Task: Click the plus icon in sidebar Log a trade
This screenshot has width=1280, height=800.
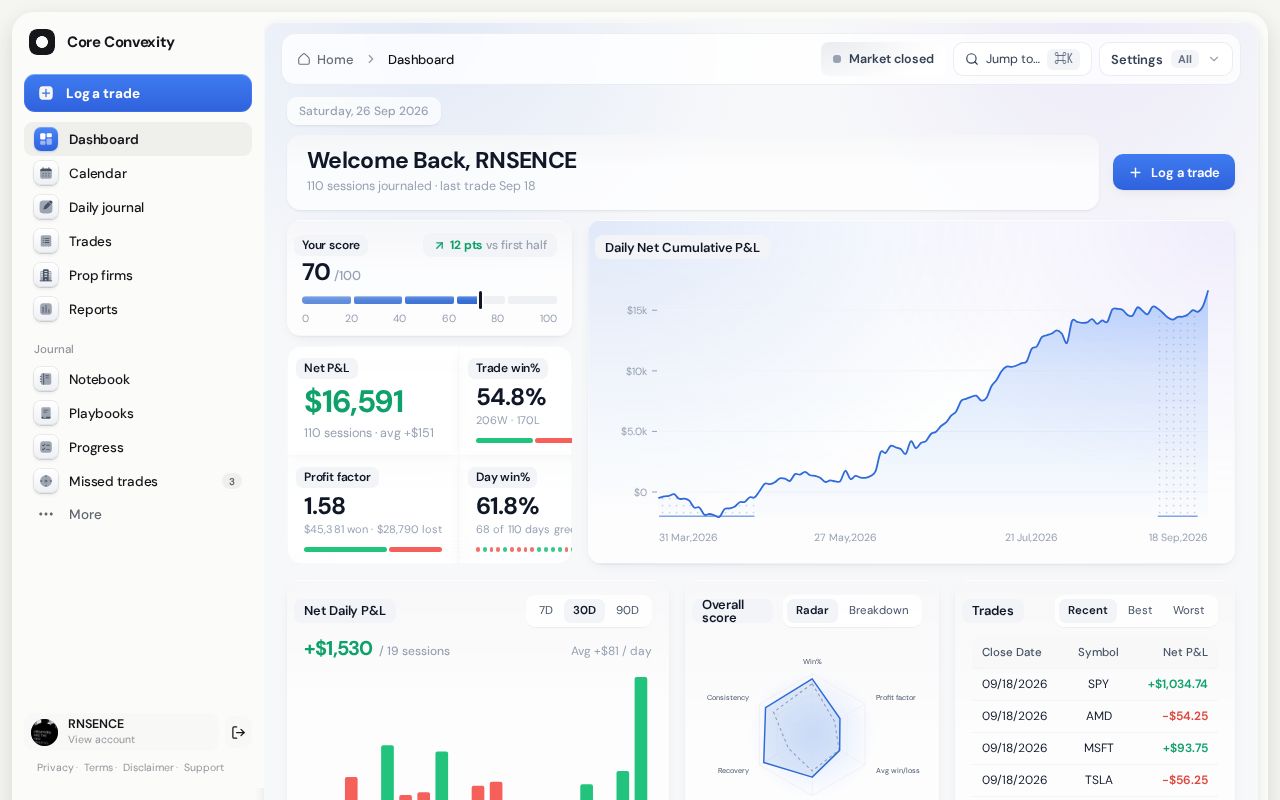Action: point(46,93)
